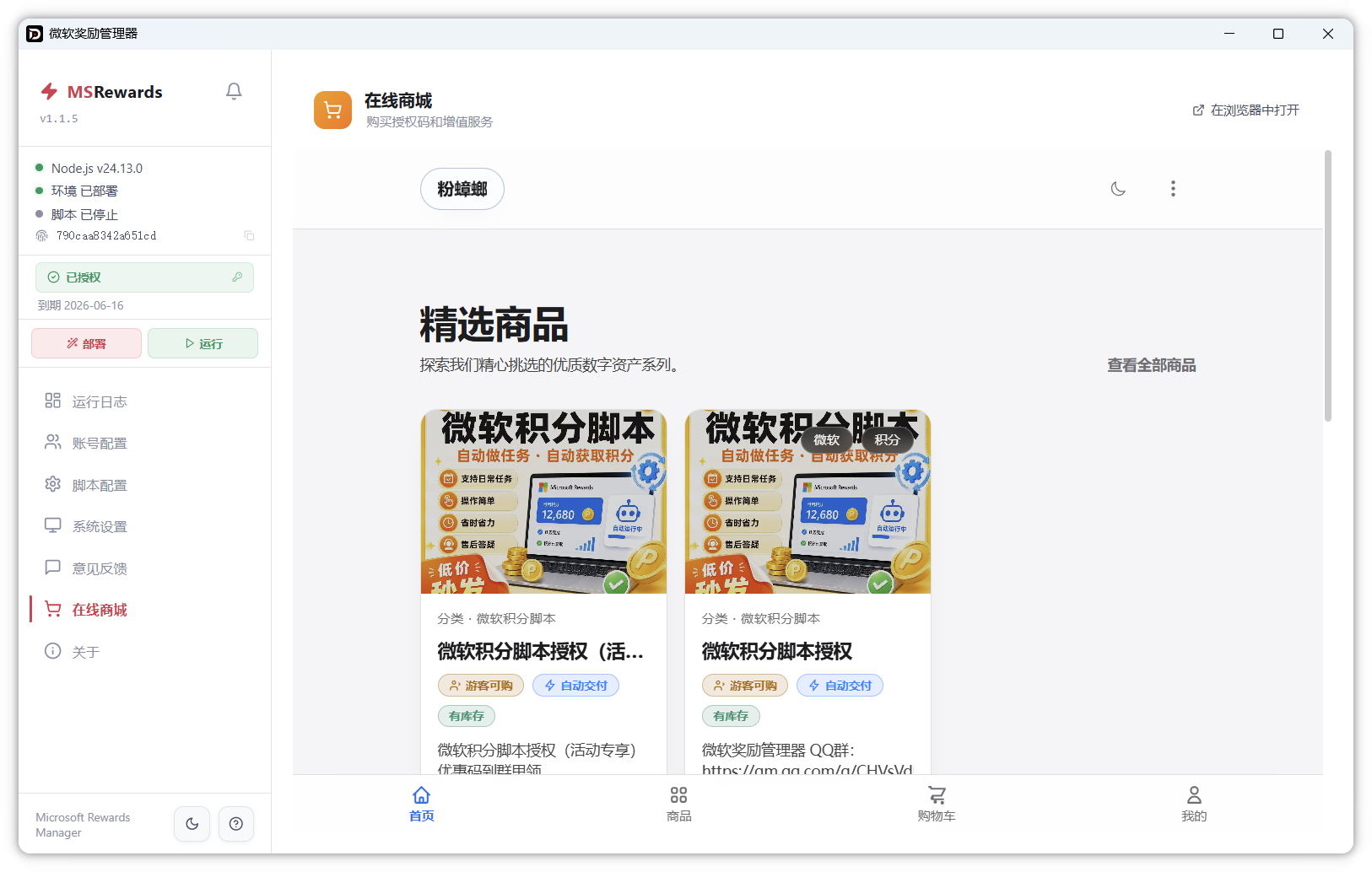Click the 微软 tag on second product
The height and width of the screenshot is (872, 1372).
click(826, 440)
